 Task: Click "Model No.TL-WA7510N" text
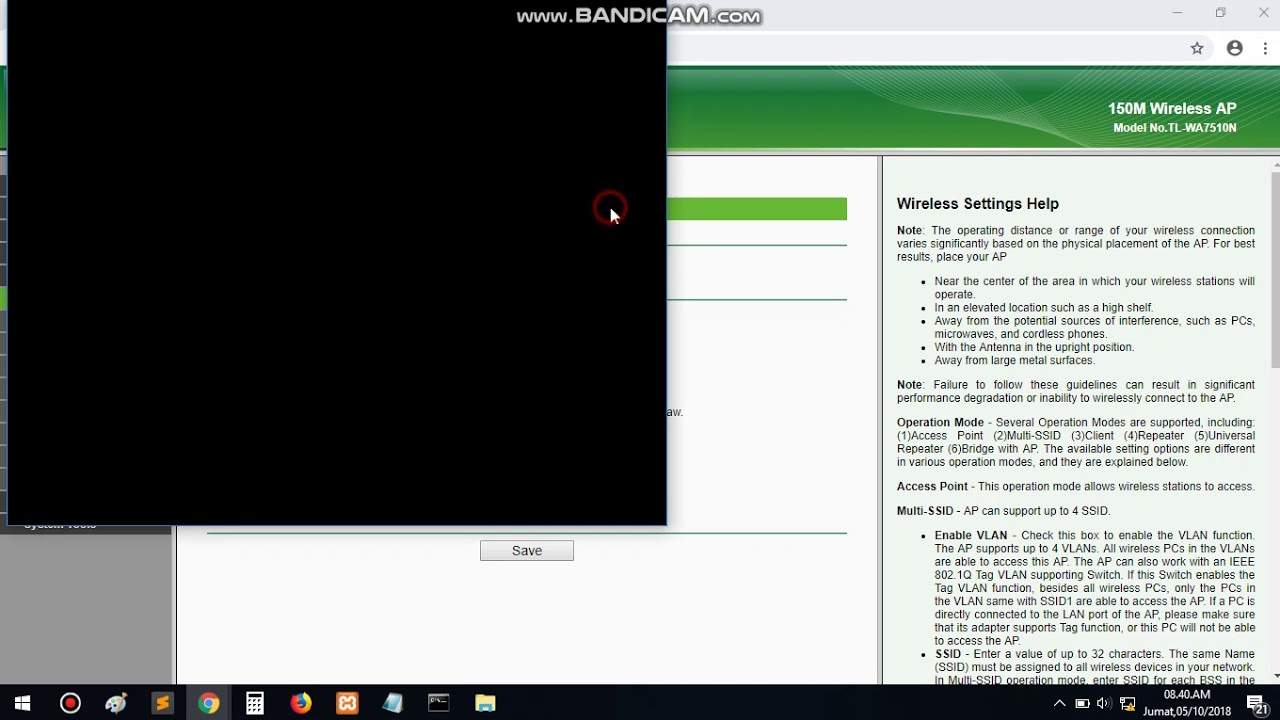[x=1175, y=128]
